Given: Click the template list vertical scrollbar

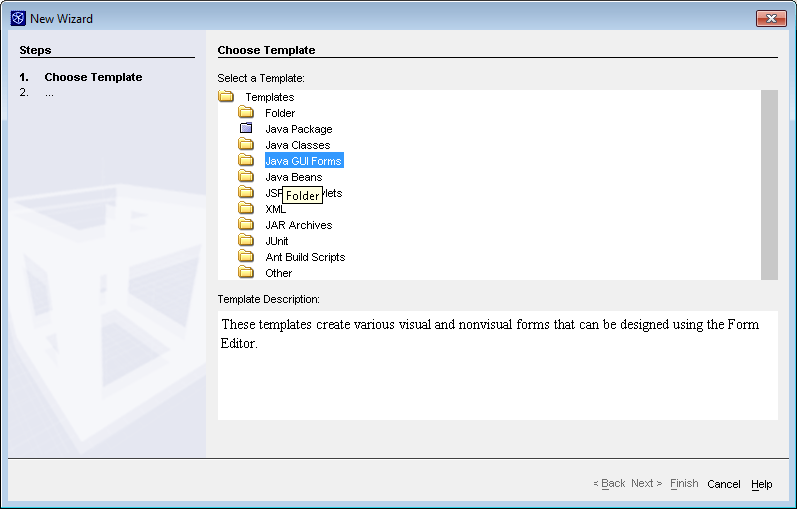Looking at the screenshot, I should click(x=769, y=185).
